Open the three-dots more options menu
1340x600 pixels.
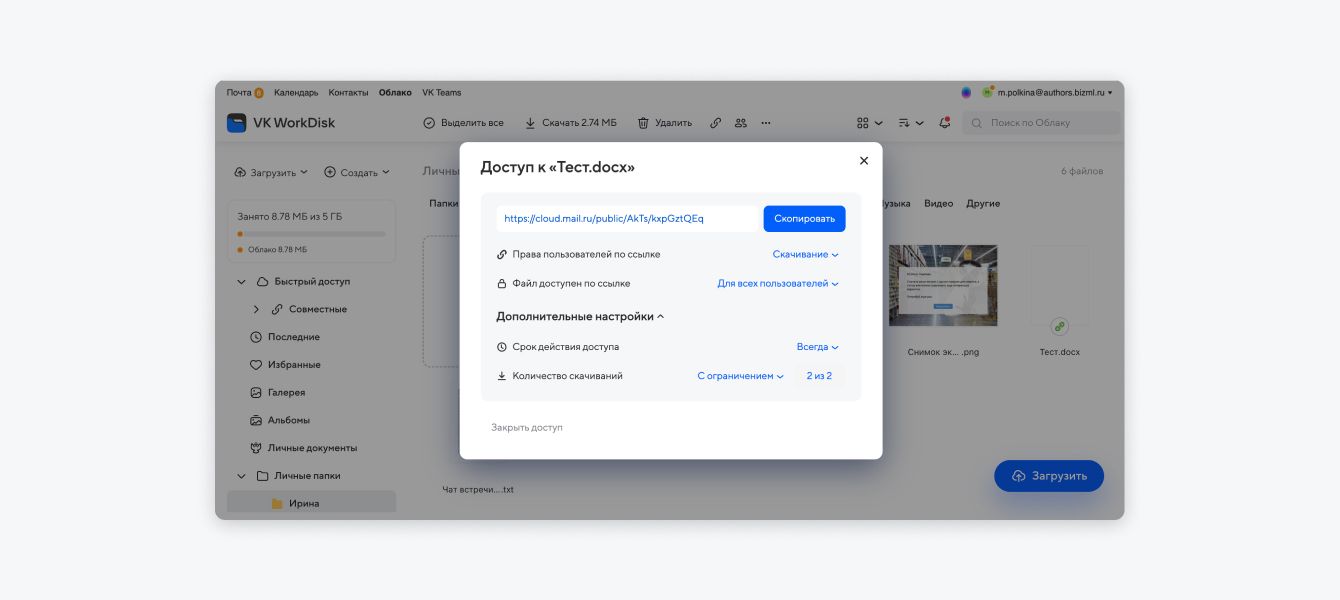(x=766, y=123)
